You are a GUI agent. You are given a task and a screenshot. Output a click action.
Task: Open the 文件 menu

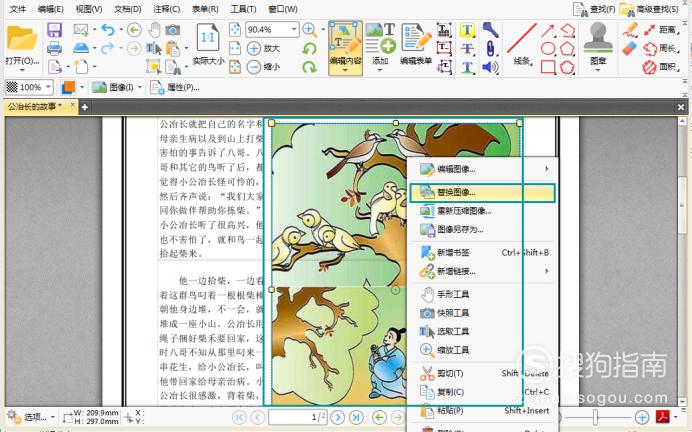point(18,9)
